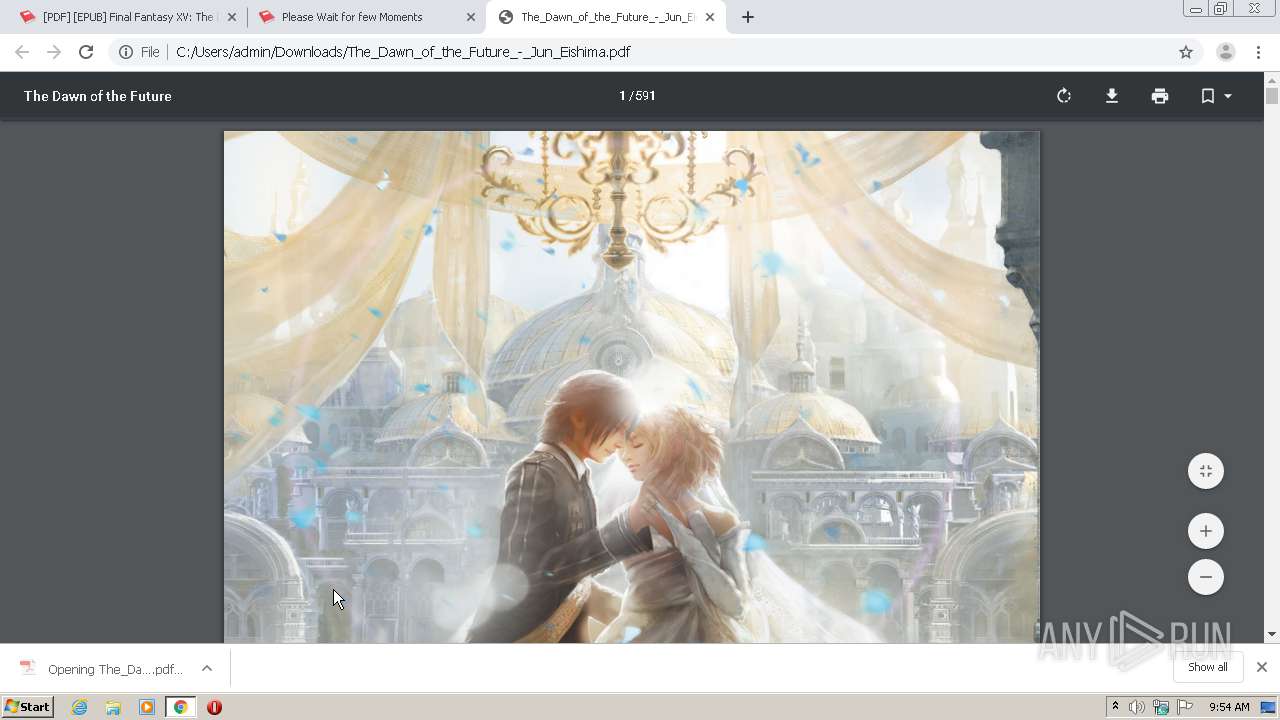Open Action Center flag in system tray

(1185, 707)
